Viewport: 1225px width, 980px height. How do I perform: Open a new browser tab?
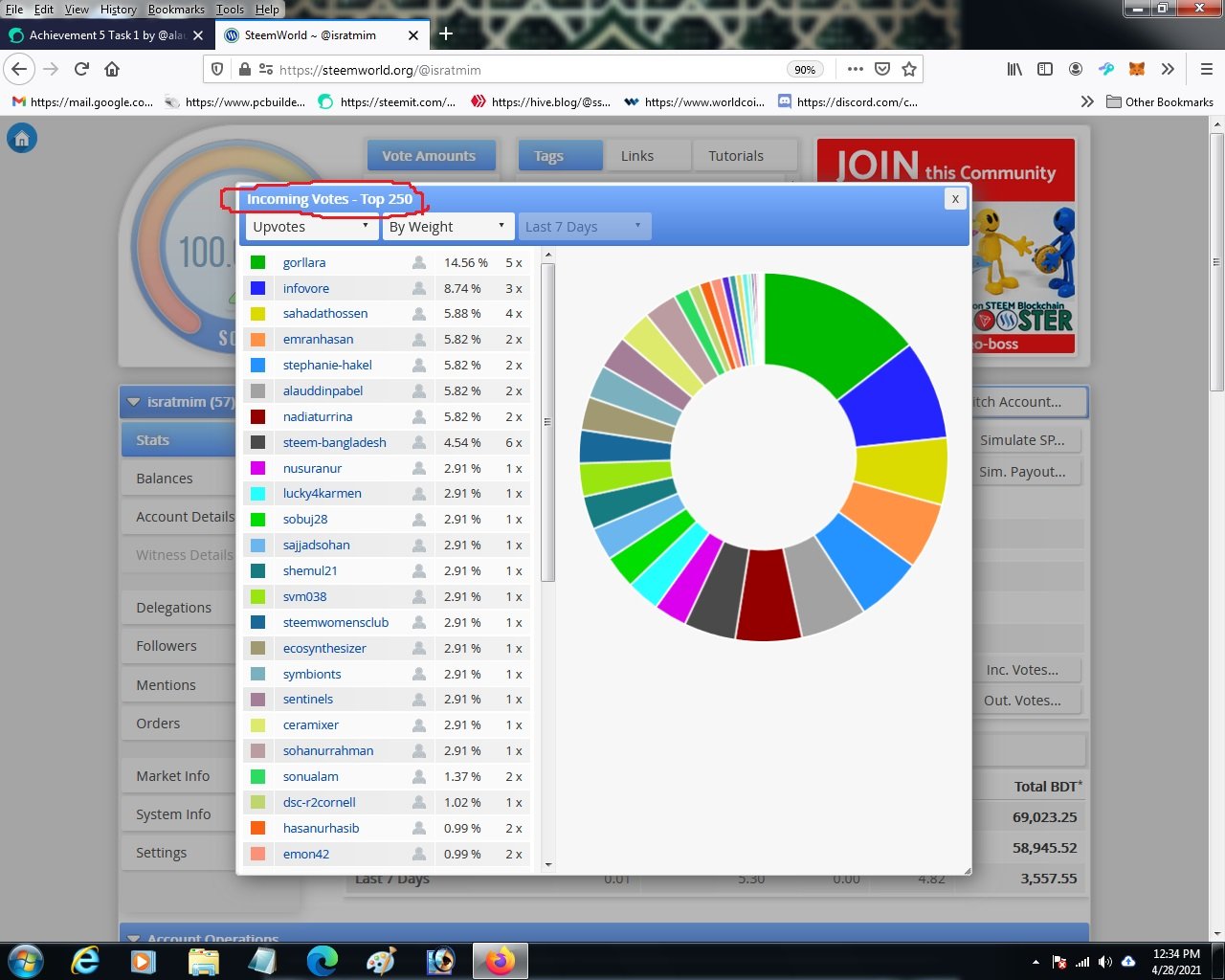(x=446, y=34)
